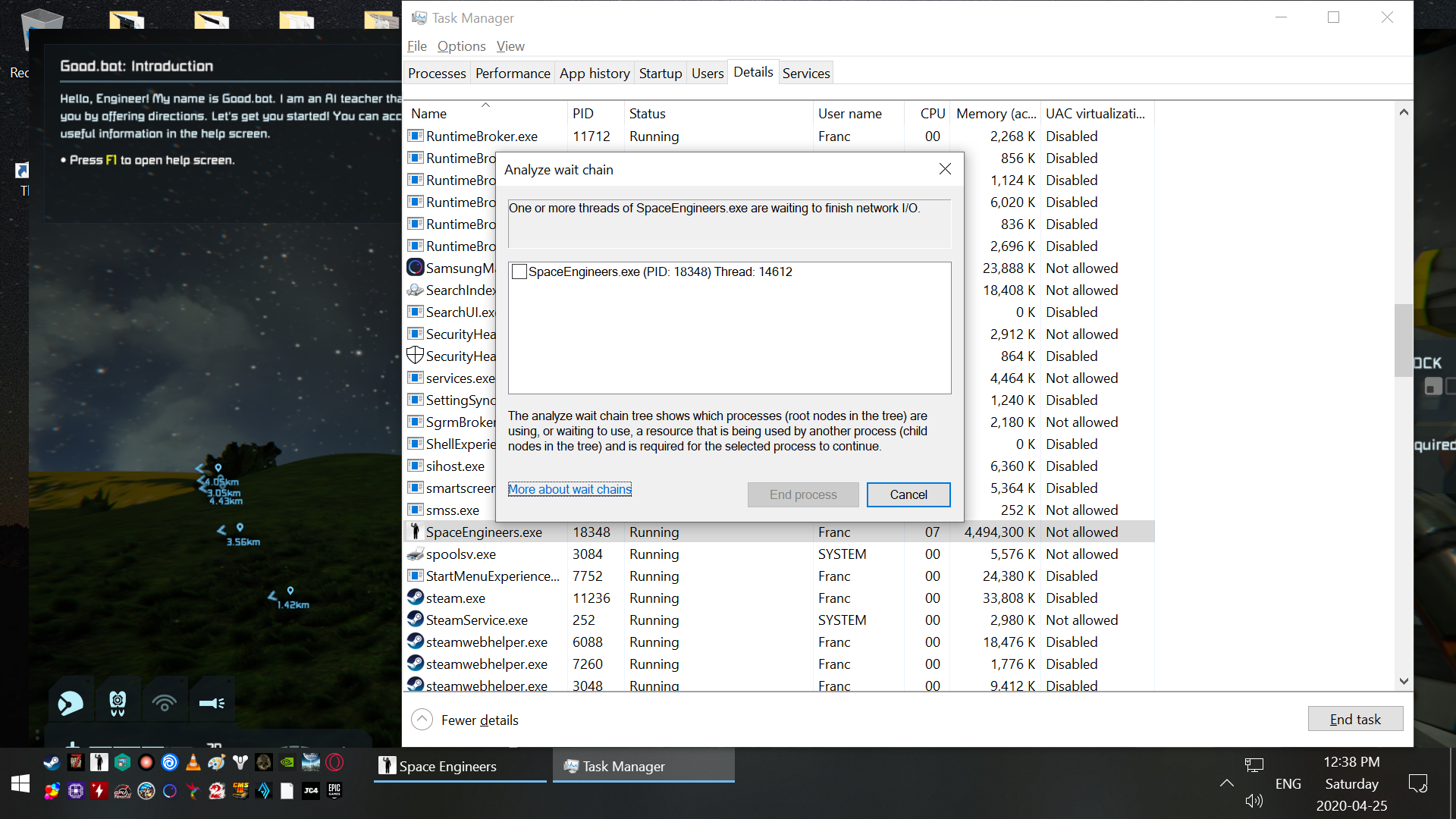The height and width of the screenshot is (819, 1456).
Task: Click the End task button
Action: [1354, 720]
